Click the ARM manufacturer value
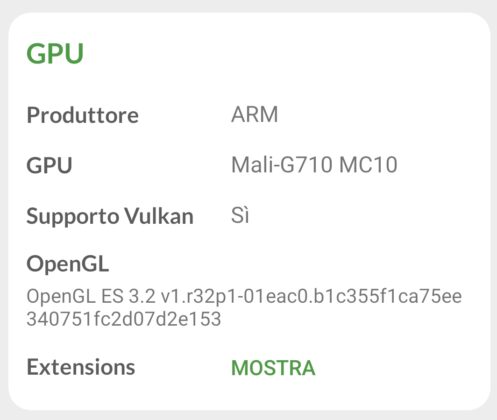This screenshot has height=420, width=497. point(254,114)
